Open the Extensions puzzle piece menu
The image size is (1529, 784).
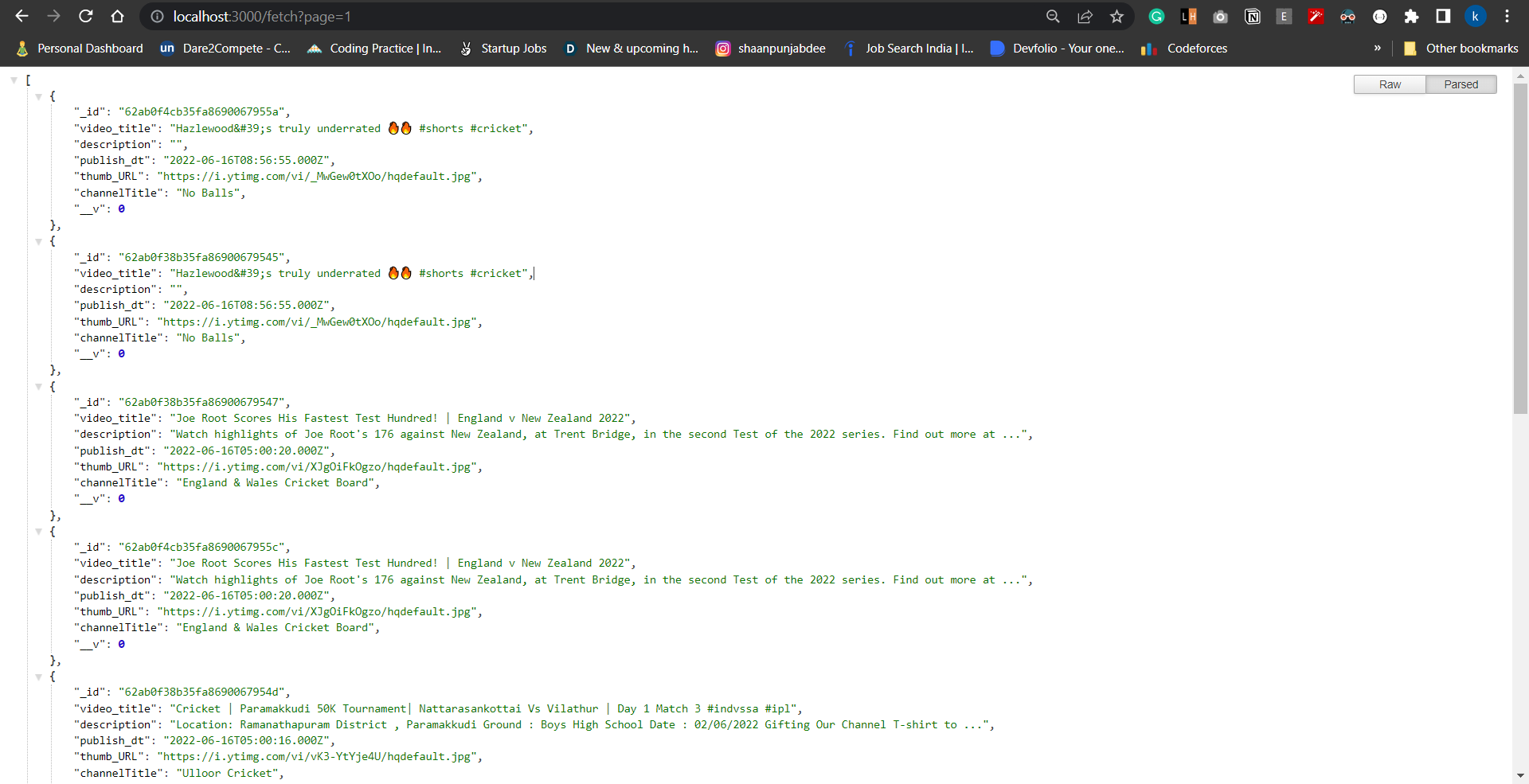click(1411, 16)
